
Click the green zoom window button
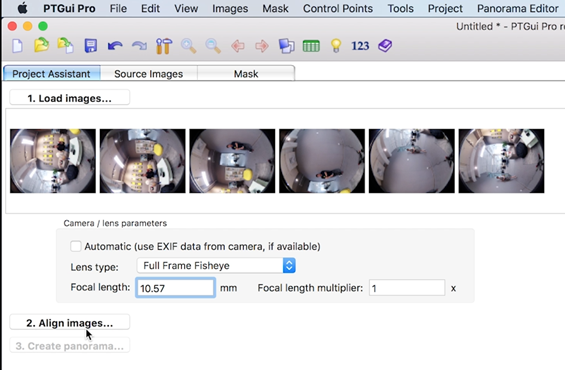43,26
